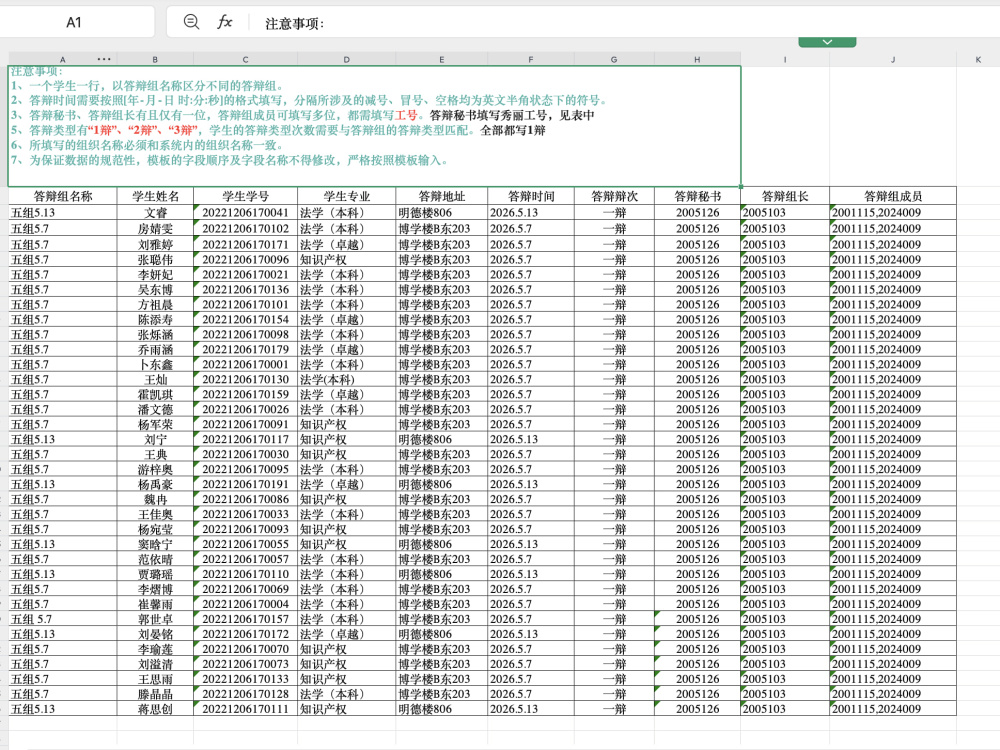Select the name cell 杨军荣

(x=156, y=424)
